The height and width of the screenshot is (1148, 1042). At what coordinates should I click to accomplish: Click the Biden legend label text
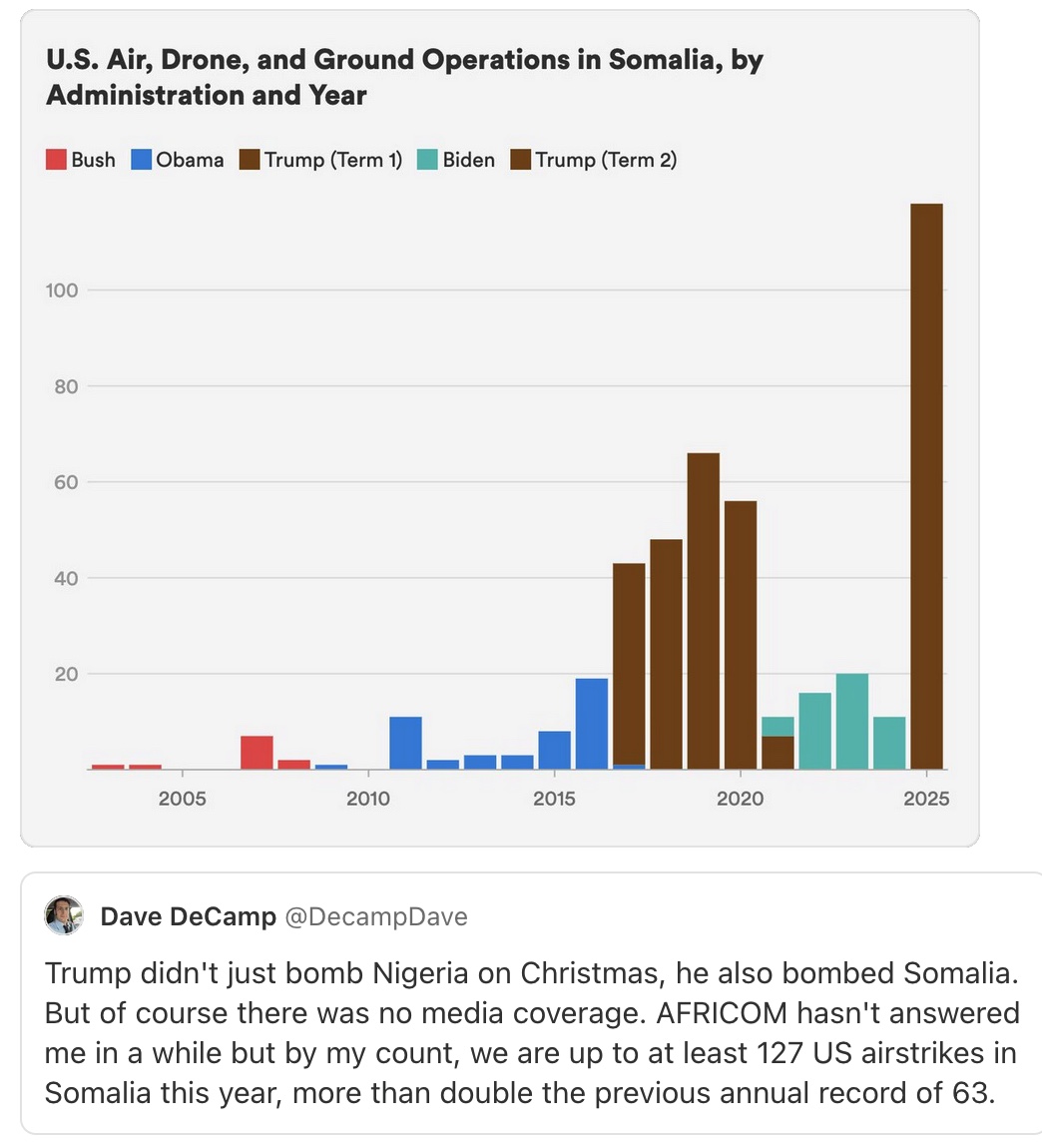click(468, 160)
